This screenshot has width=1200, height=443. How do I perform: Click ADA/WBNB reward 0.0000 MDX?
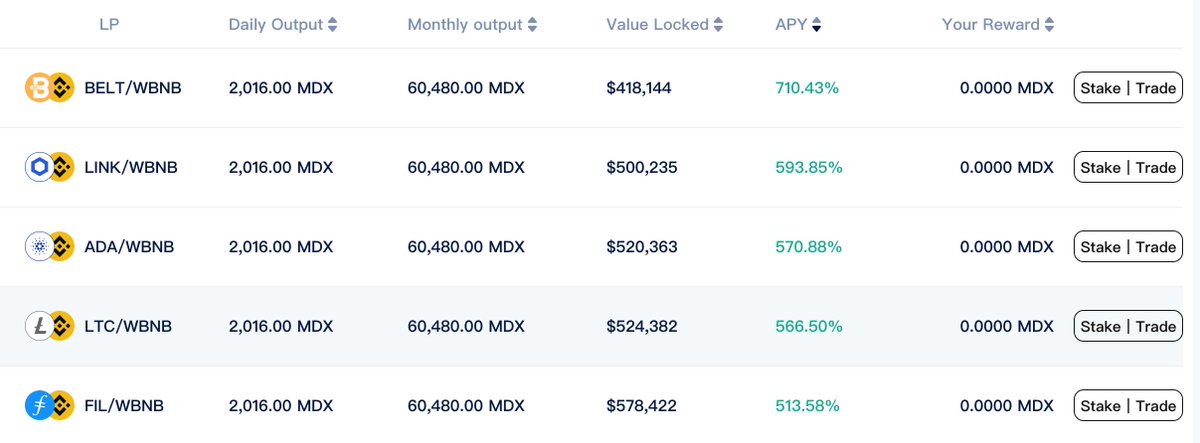tap(1007, 247)
